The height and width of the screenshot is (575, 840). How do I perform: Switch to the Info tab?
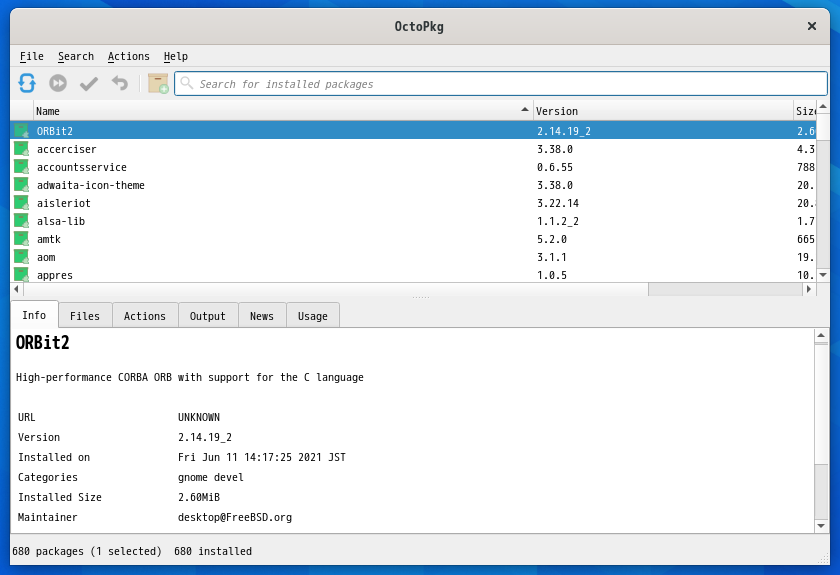(34, 315)
